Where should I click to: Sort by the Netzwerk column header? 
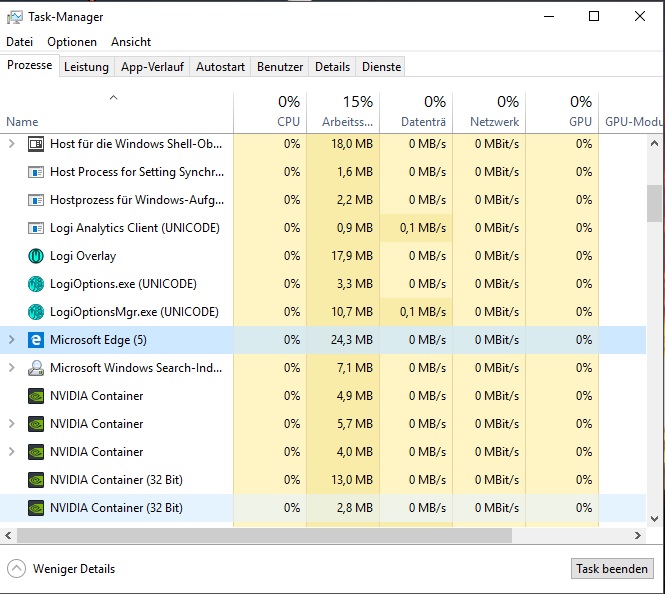coord(489,112)
